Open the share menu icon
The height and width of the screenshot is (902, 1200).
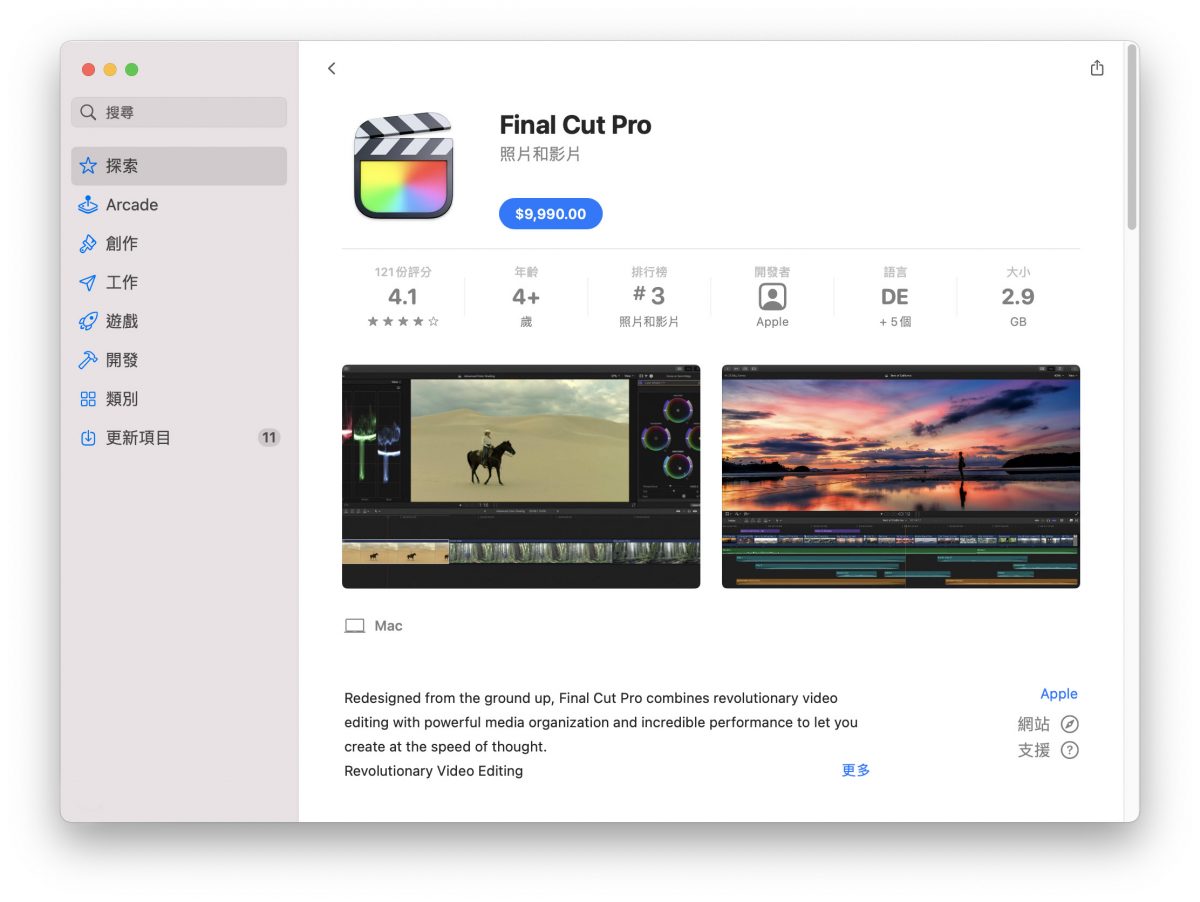[x=1097, y=68]
